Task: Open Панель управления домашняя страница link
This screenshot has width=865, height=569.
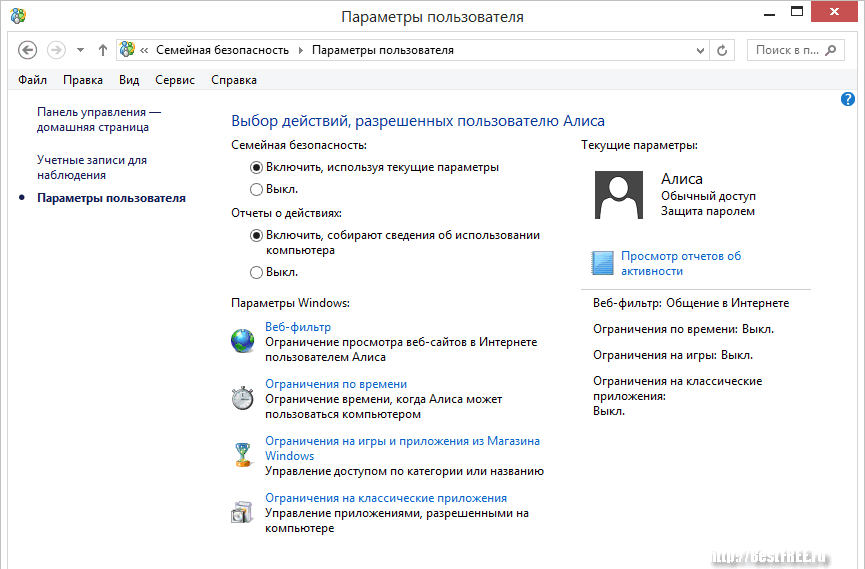Action: click(99, 120)
